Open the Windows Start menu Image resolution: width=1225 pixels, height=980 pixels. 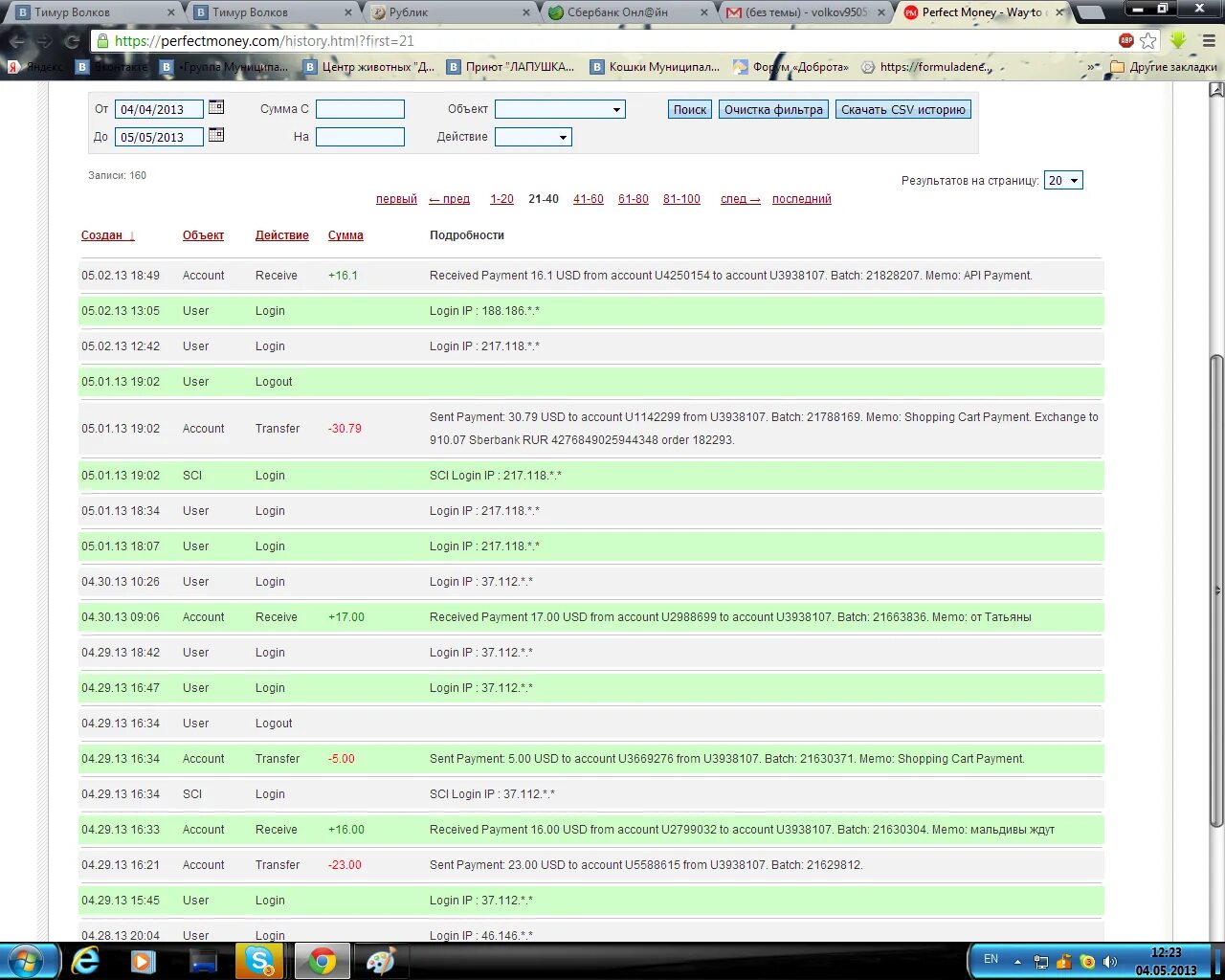(26, 961)
